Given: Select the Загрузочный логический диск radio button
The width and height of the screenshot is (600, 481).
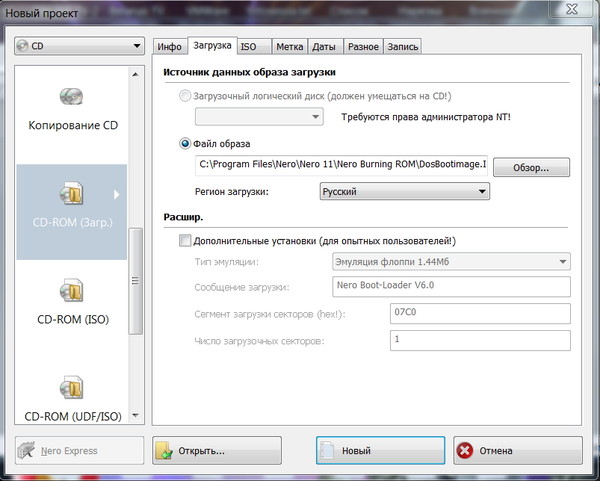Looking at the screenshot, I should click(x=185, y=96).
